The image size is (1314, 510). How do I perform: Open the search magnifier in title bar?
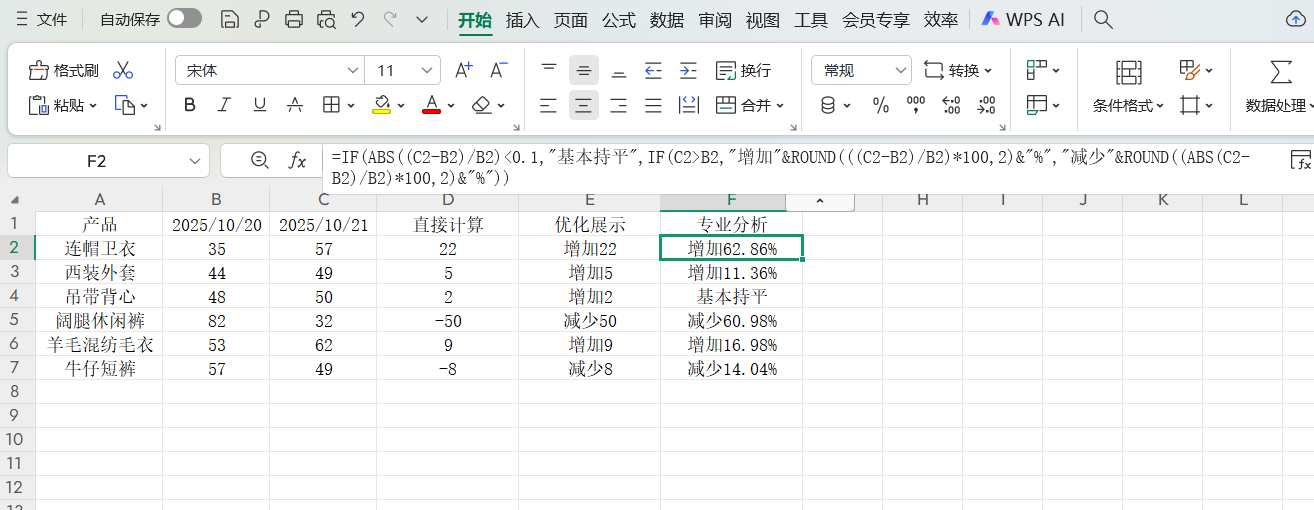tap(1103, 19)
